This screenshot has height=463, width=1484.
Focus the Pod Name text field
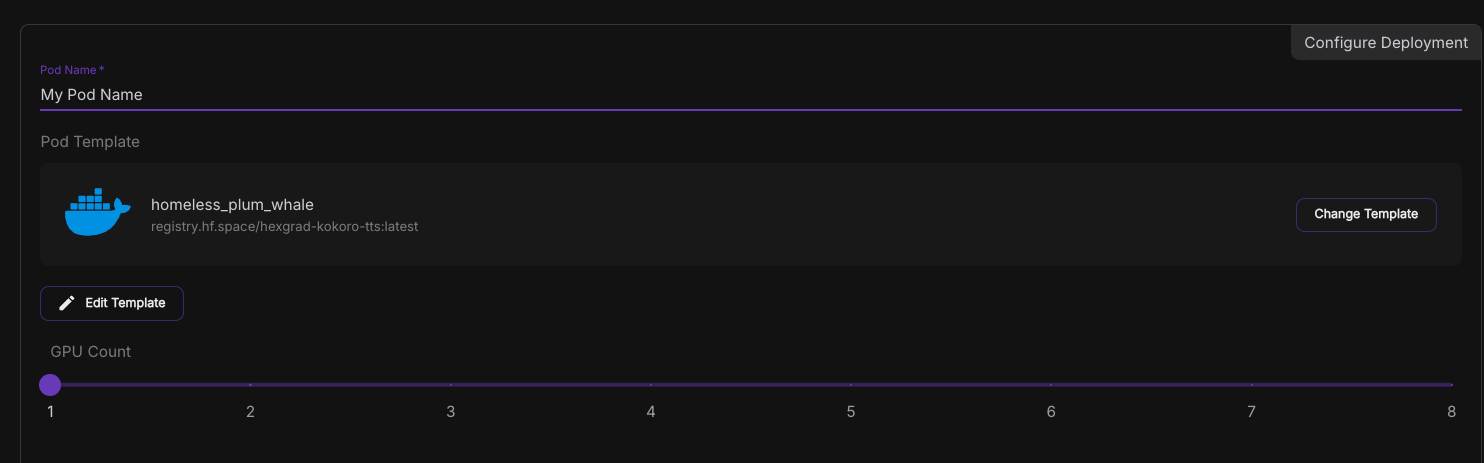coord(750,95)
